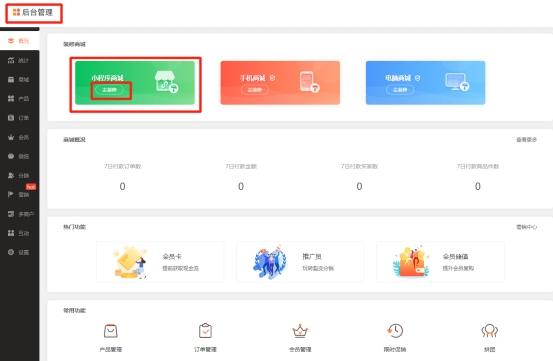
Task: Open the 统计 statistics sidebar icon
Action: pos(11,60)
